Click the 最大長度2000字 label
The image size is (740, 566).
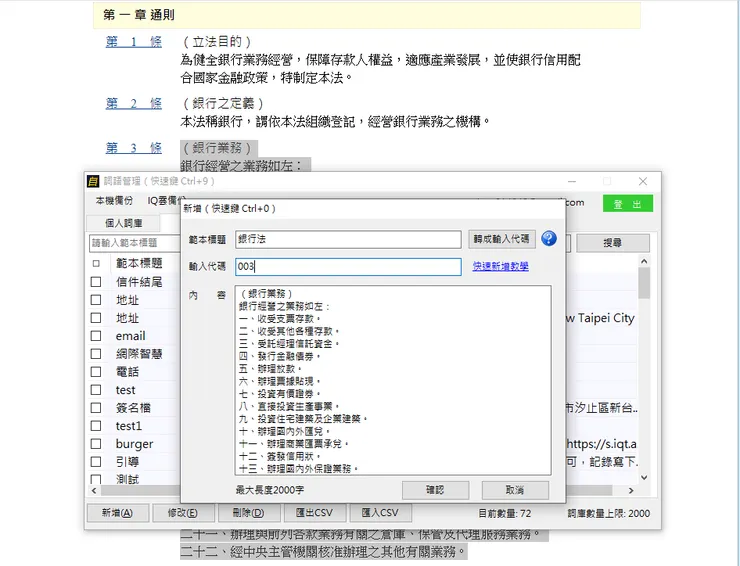pyautogui.click(x=270, y=490)
